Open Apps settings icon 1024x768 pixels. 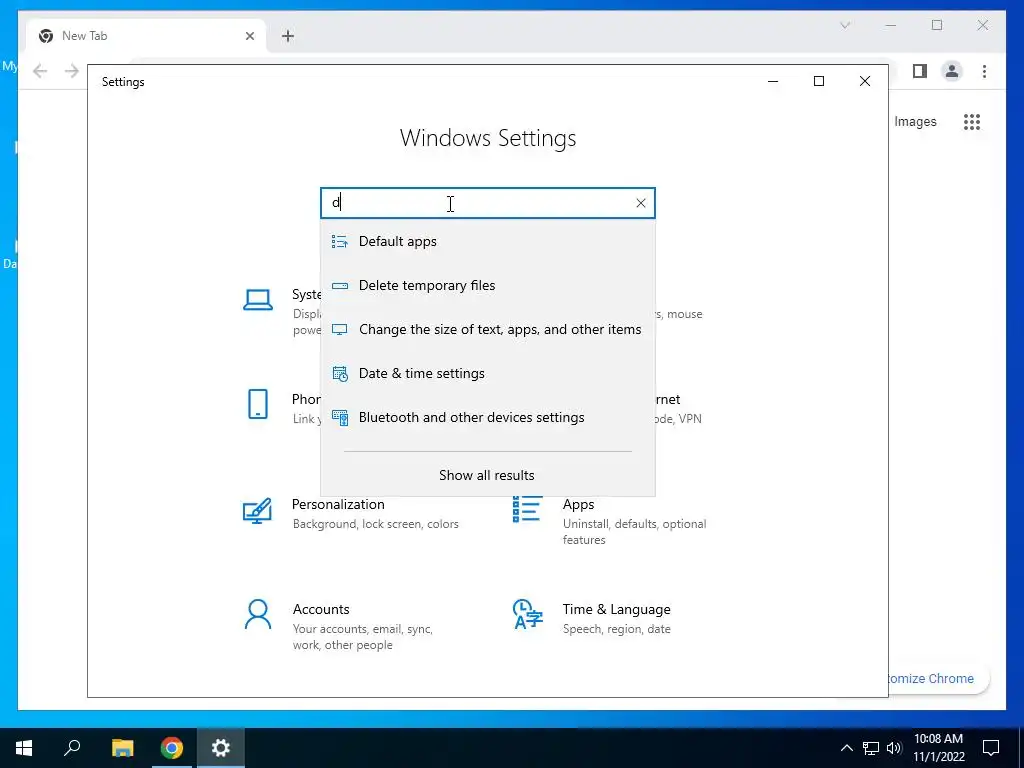527,509
